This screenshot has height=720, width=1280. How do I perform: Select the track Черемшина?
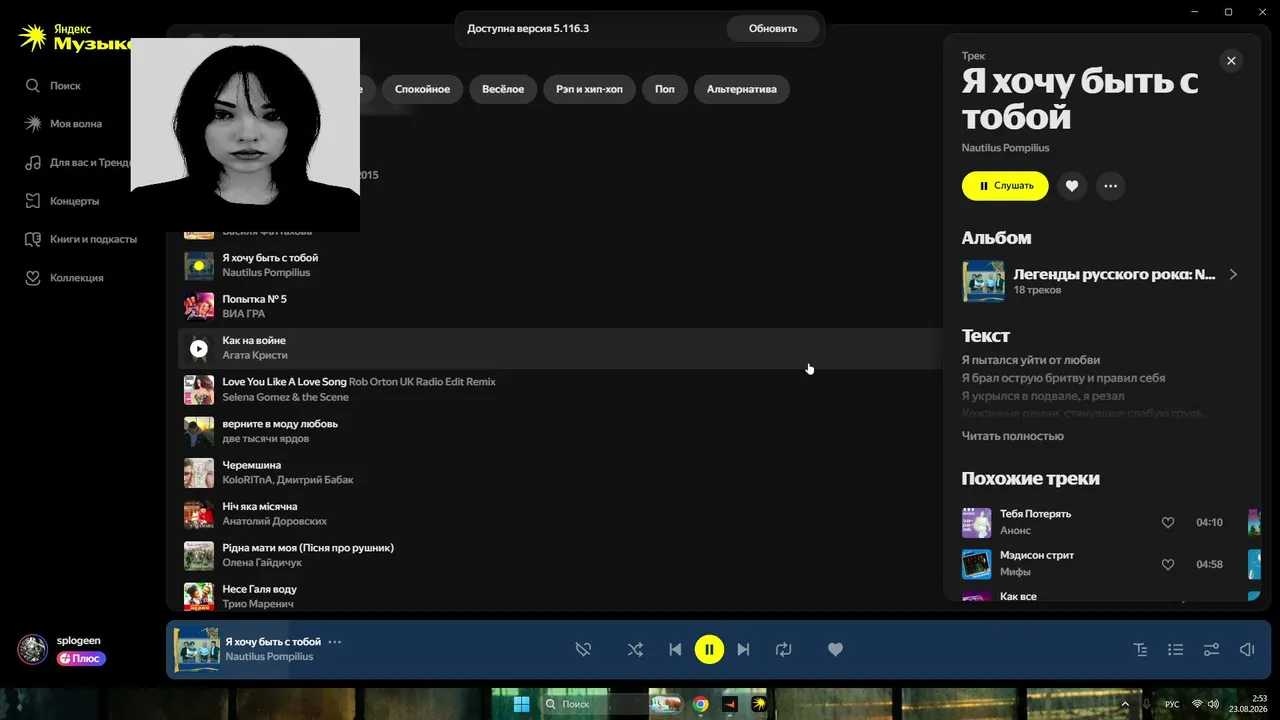point(251,465)
